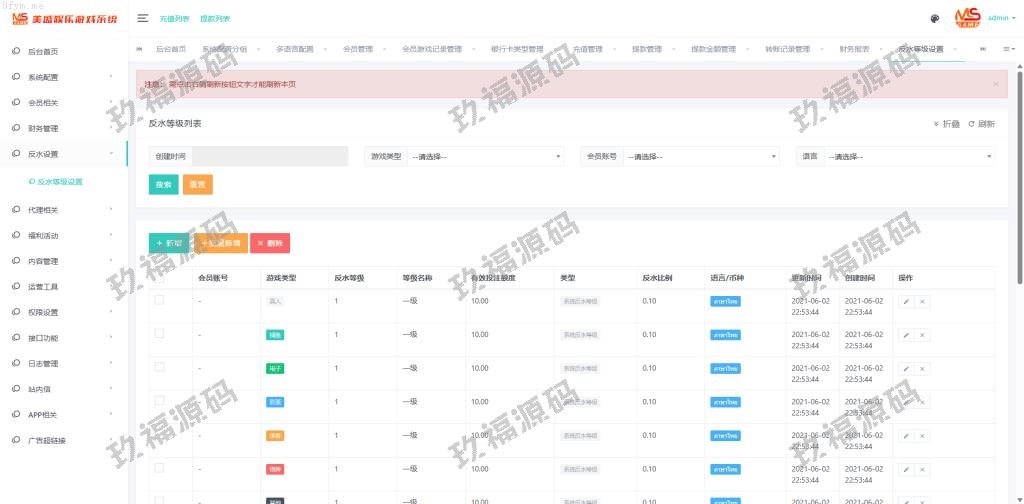The height and width of the screenshot is (504, 1024).
Task: Tick the select-all checkbox in table header
Action: pos(159,277)
